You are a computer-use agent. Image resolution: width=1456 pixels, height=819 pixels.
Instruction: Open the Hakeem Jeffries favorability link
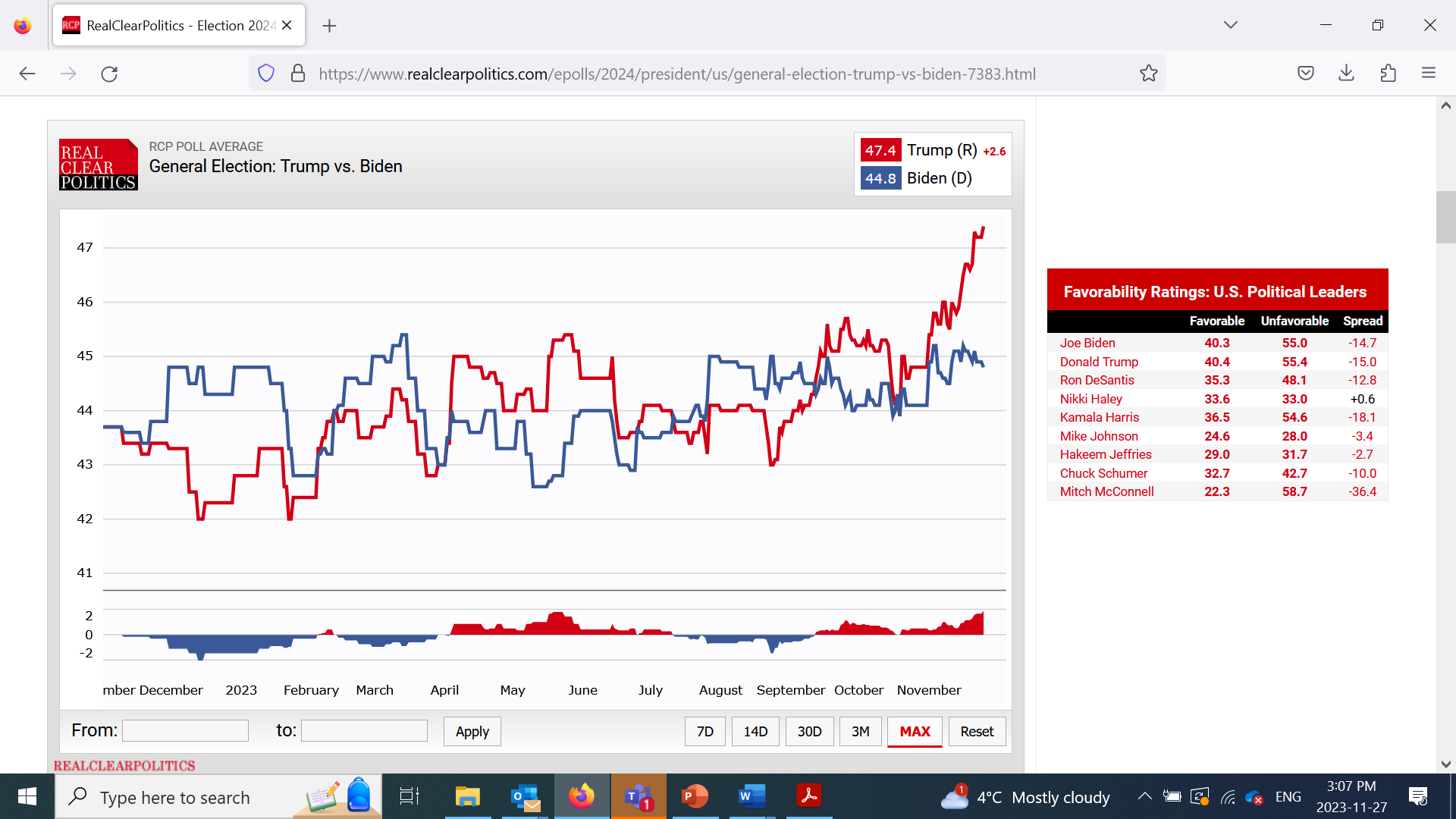click(x=1106, y=454)
